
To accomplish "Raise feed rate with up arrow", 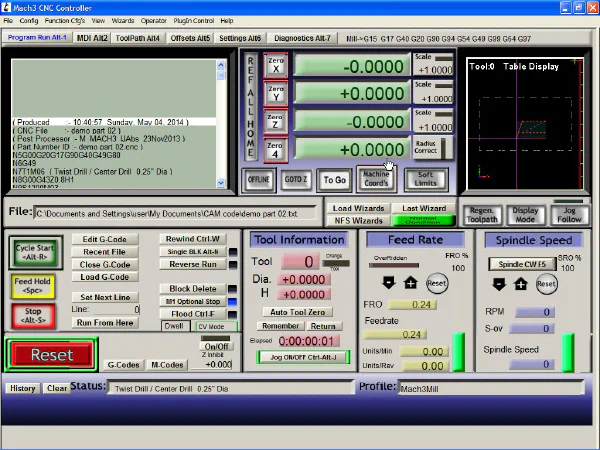I will tap(411, 283).
